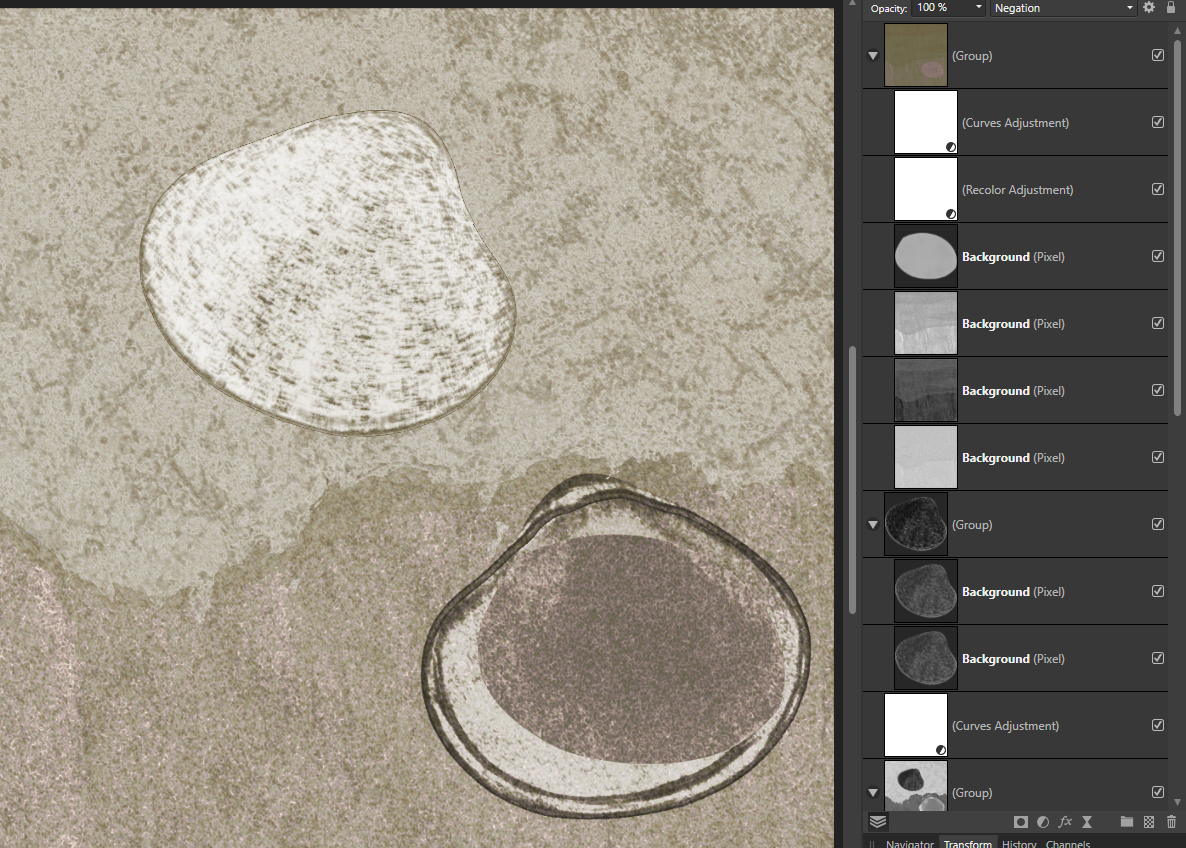Viewport: 1186px width, 848px height.
Task: Toggle visibility of the dark shell Group layer
Action: [x=1157, y=524]
